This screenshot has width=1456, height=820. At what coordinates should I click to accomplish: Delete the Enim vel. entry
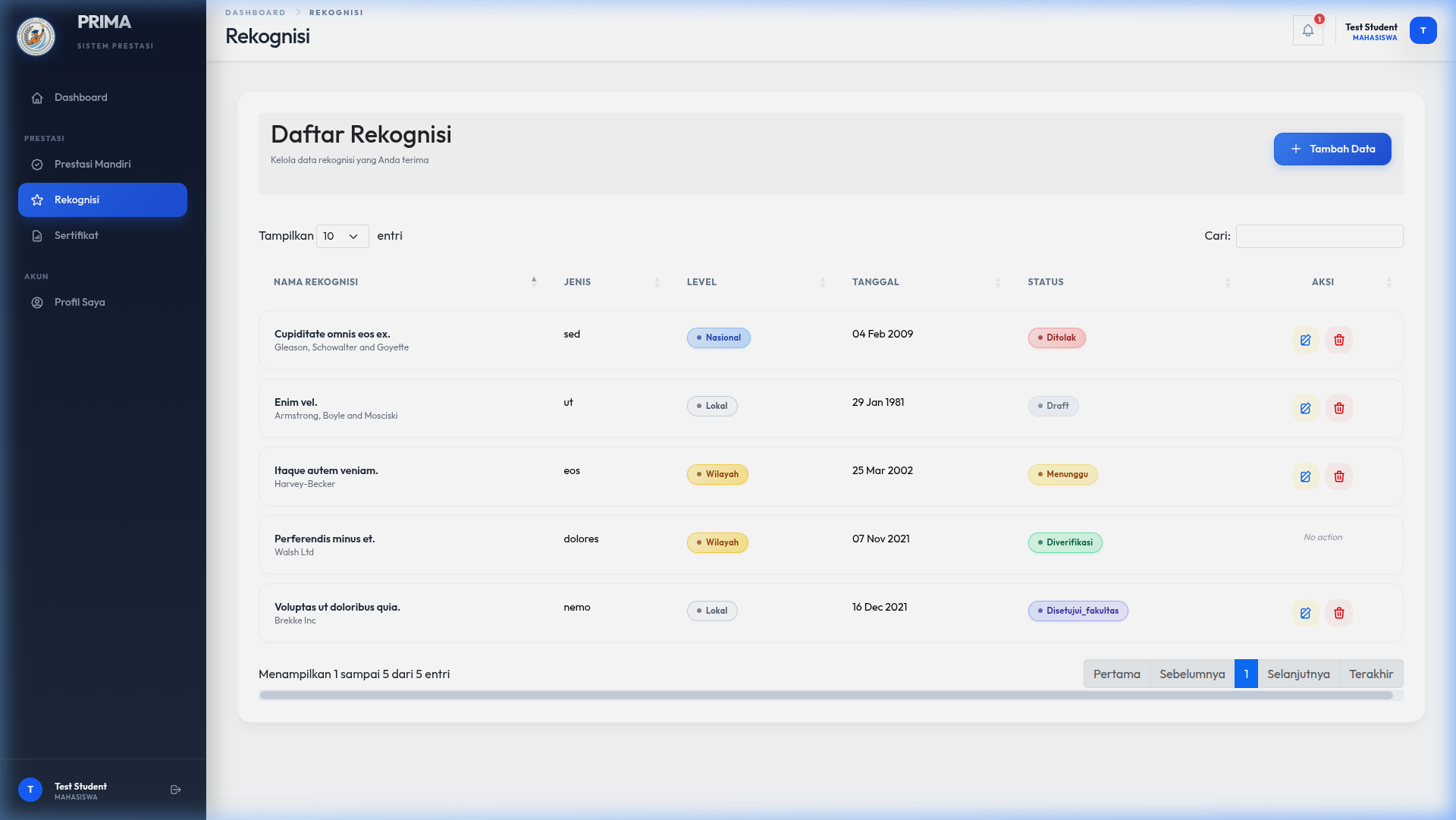[1338, 408]
